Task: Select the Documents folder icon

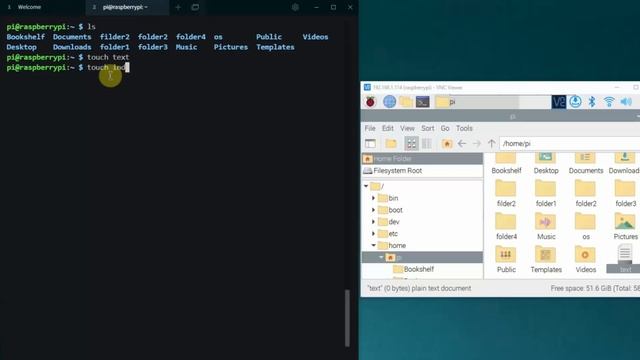Action: coord(586,164)
